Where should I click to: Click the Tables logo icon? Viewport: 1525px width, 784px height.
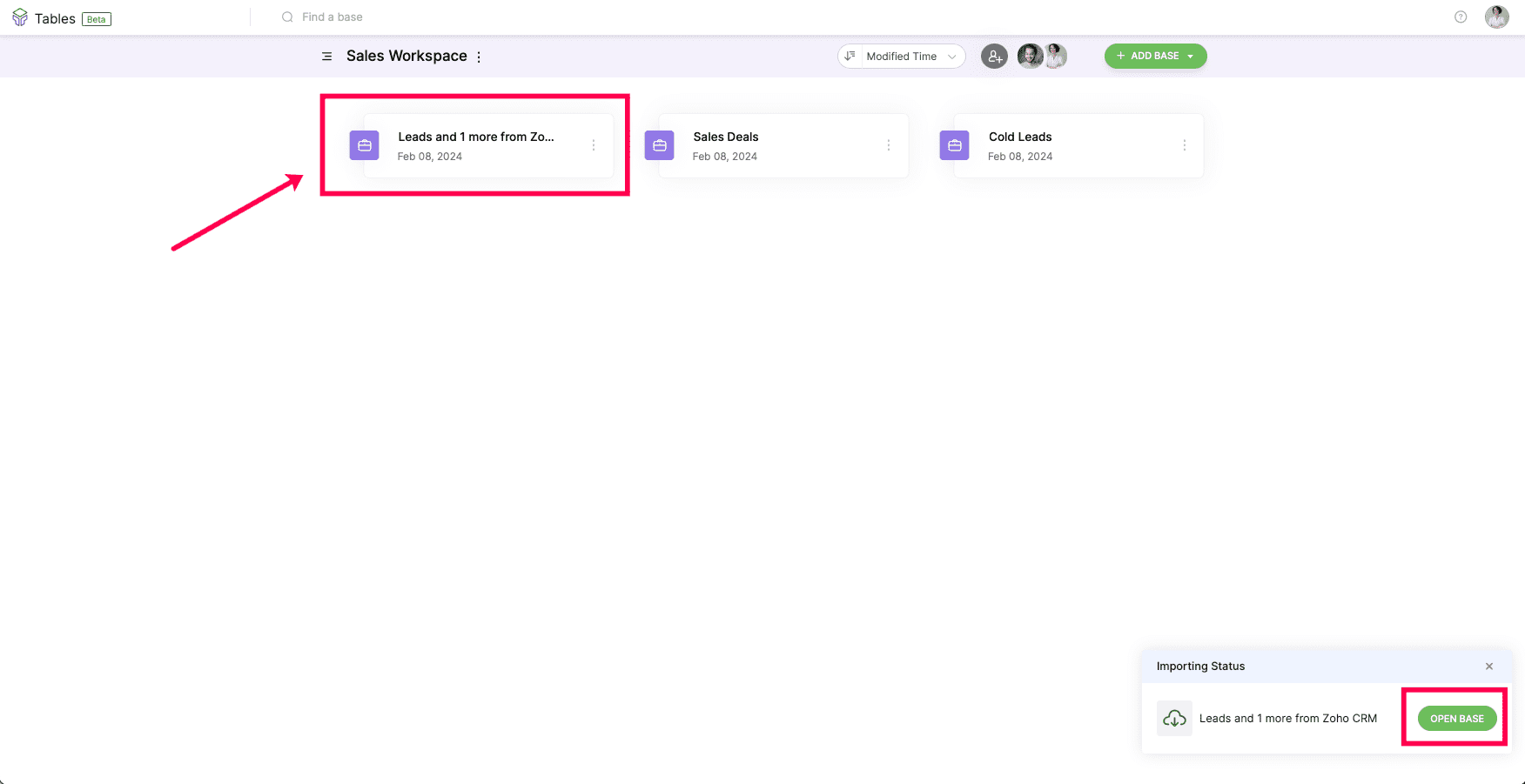coord(20,17)
